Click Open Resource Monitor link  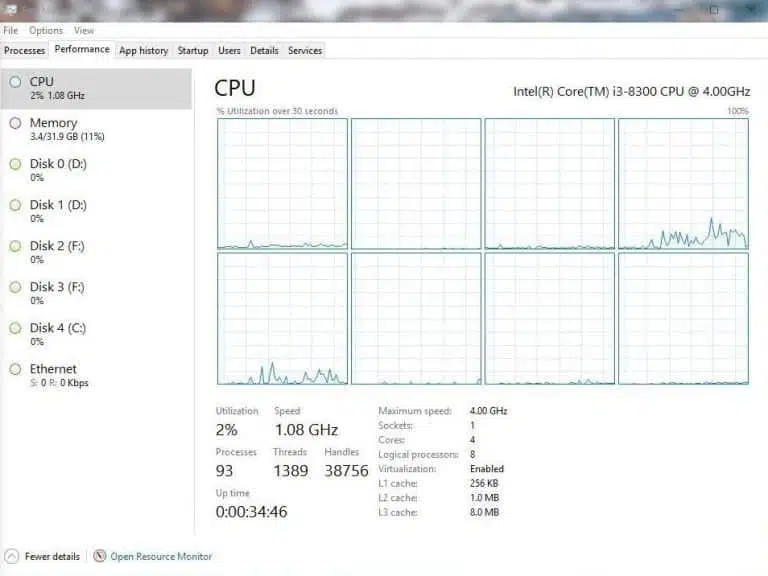tap(161, 556)
